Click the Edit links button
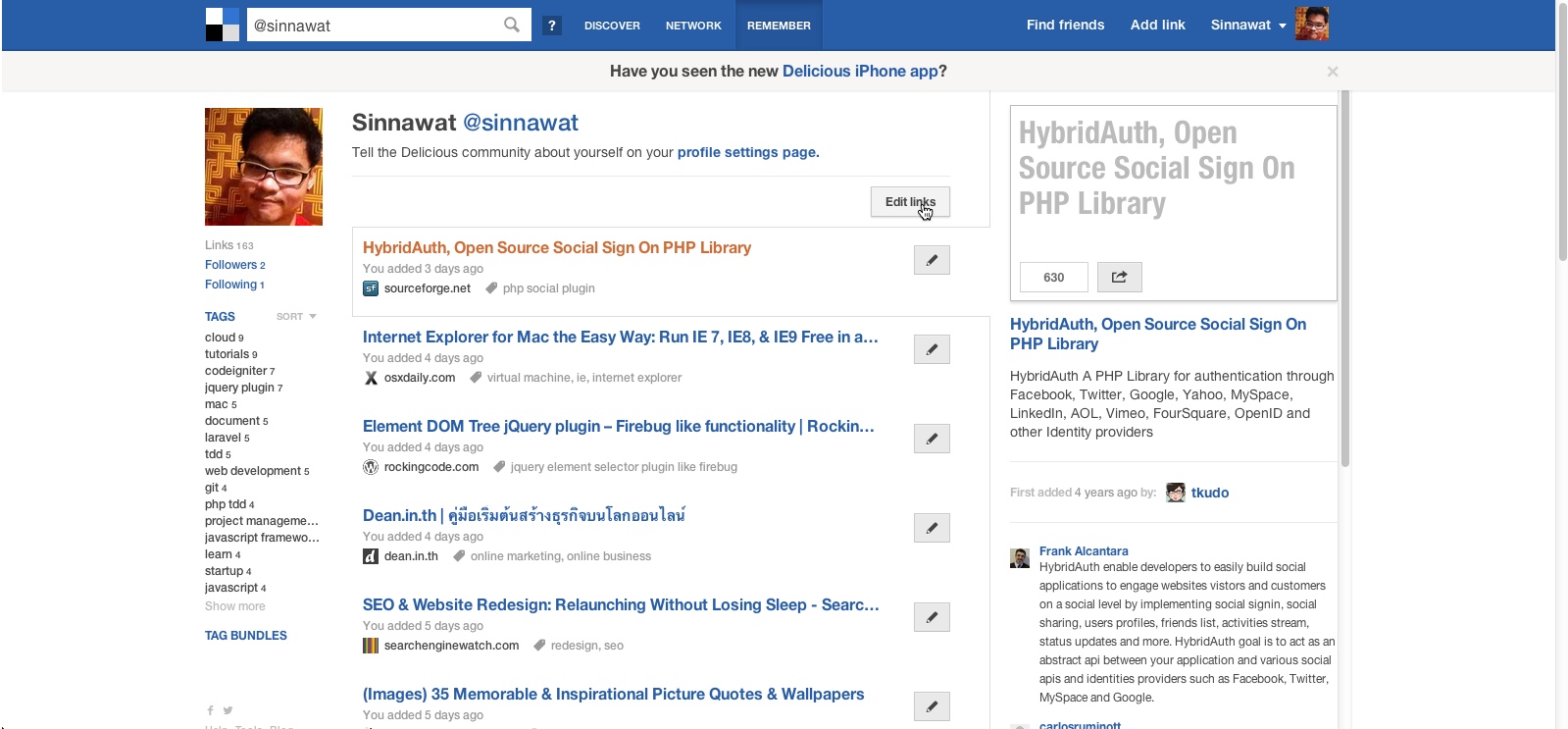 (x=910, y=201)
